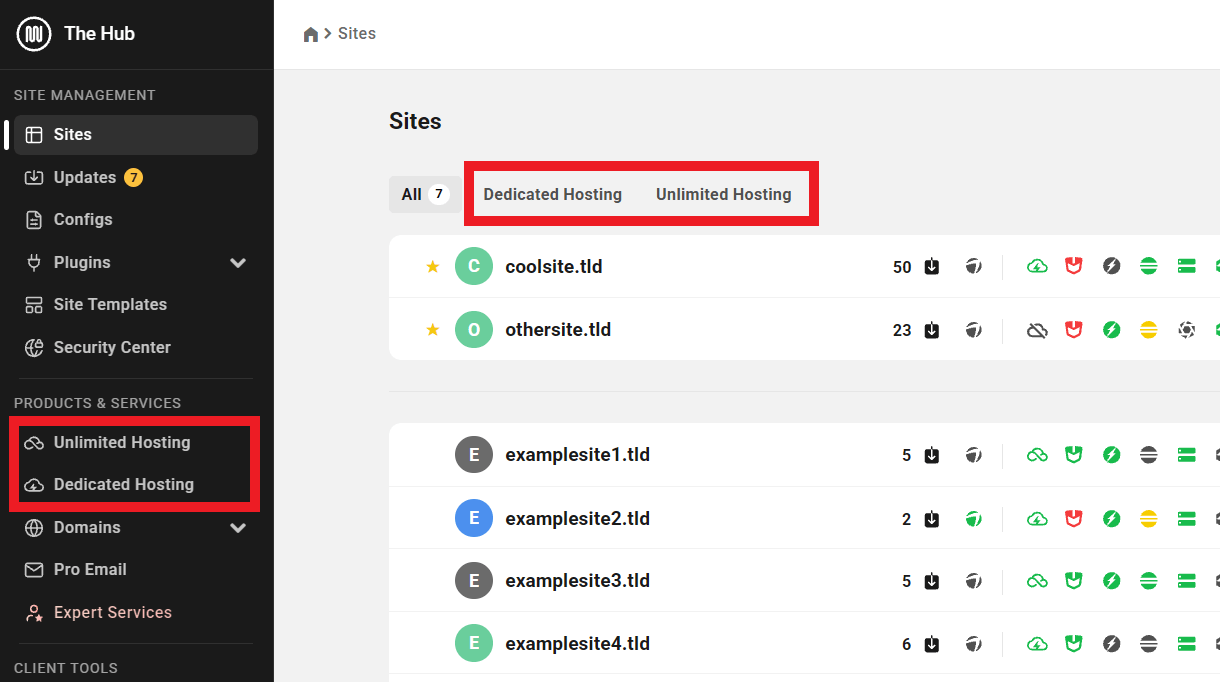The image size is (1220, 682).
Task: Click the updates download icon for examplesite1.tld
Action: point(932,455)
